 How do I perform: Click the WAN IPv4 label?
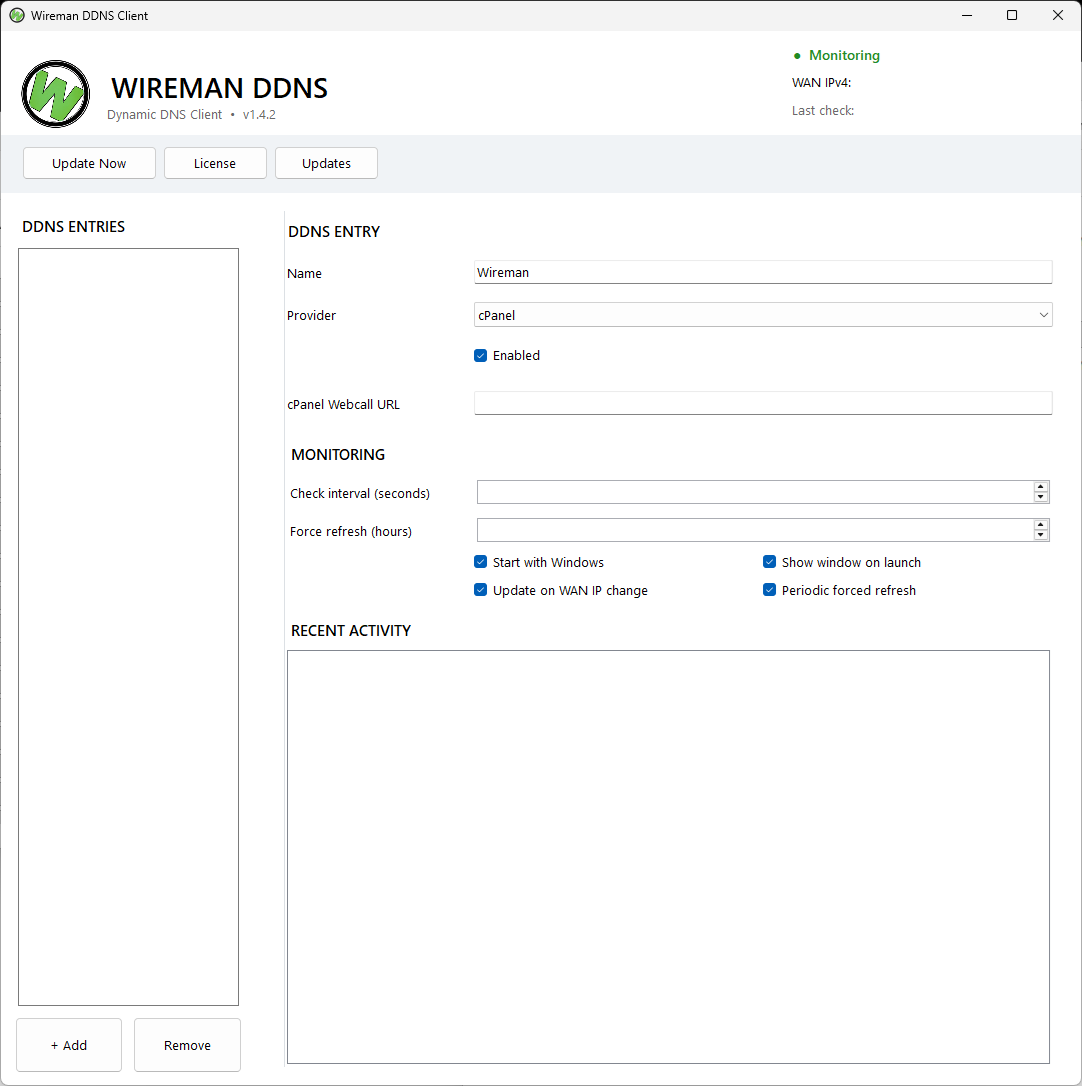(x=821, y=82)
